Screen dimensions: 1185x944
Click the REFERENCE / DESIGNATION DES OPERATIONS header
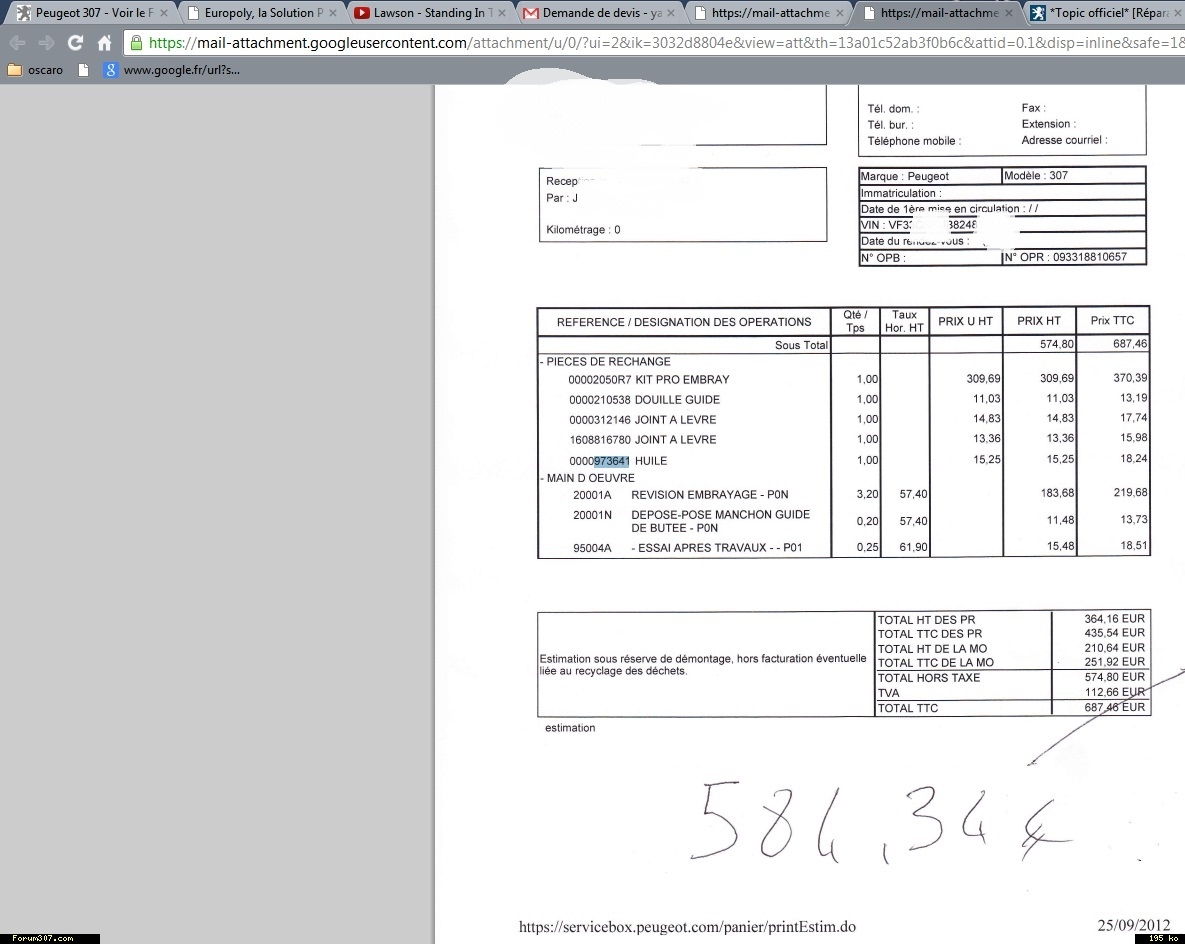(684, 322)
